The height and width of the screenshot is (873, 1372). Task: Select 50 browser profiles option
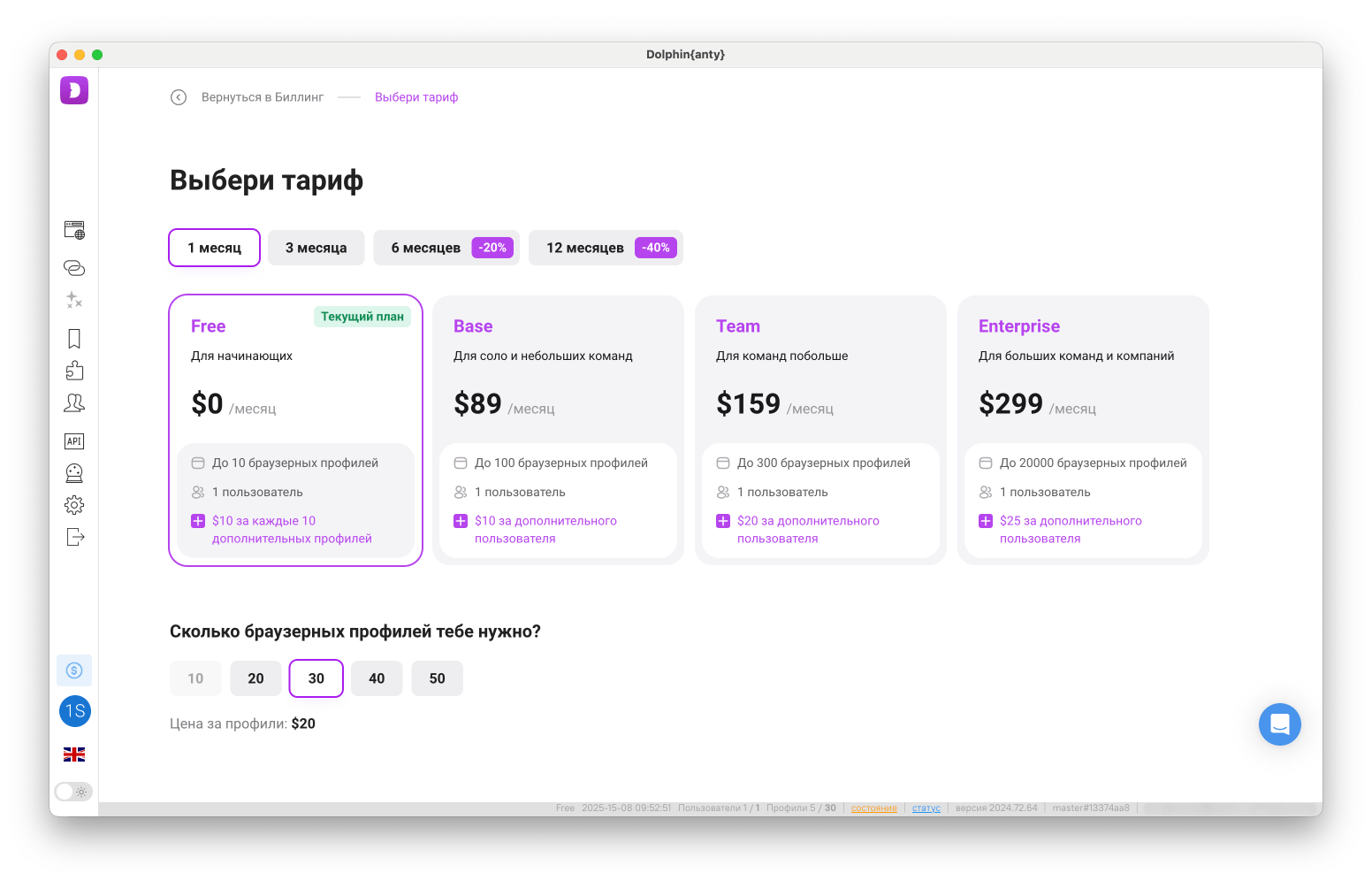tap(438, 678)
